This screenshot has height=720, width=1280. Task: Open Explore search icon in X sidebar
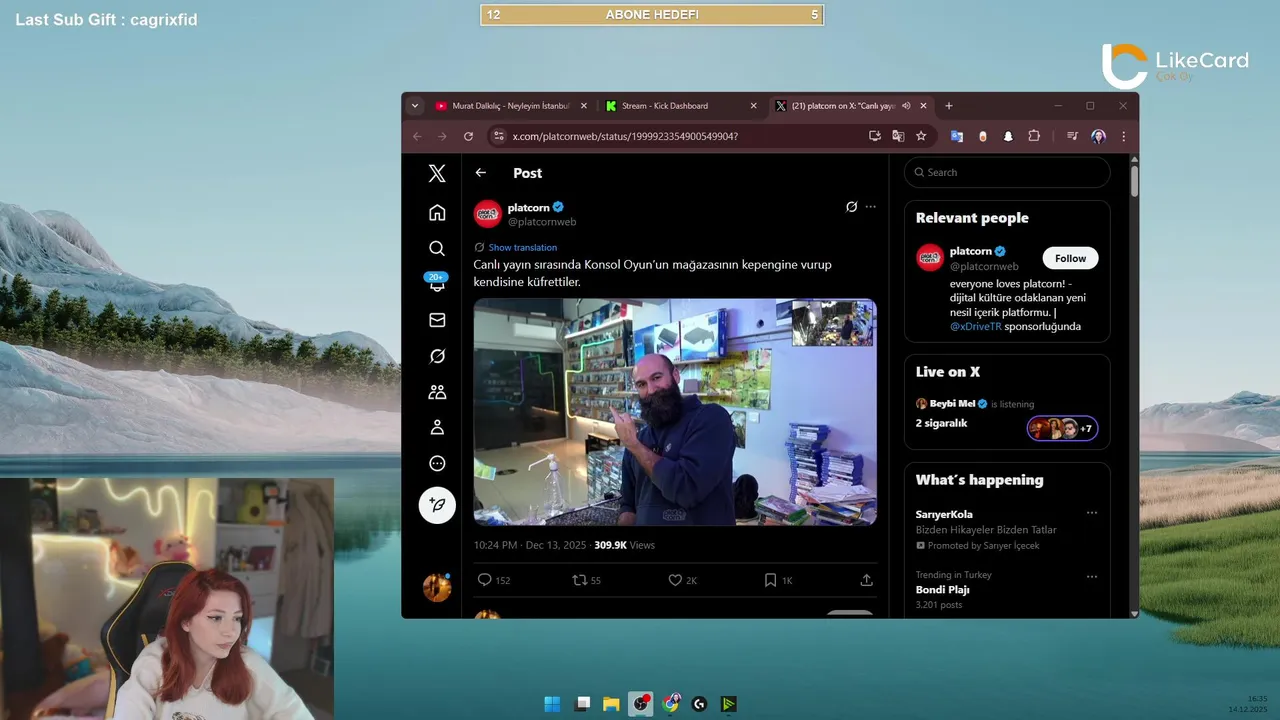coord(437,248)
